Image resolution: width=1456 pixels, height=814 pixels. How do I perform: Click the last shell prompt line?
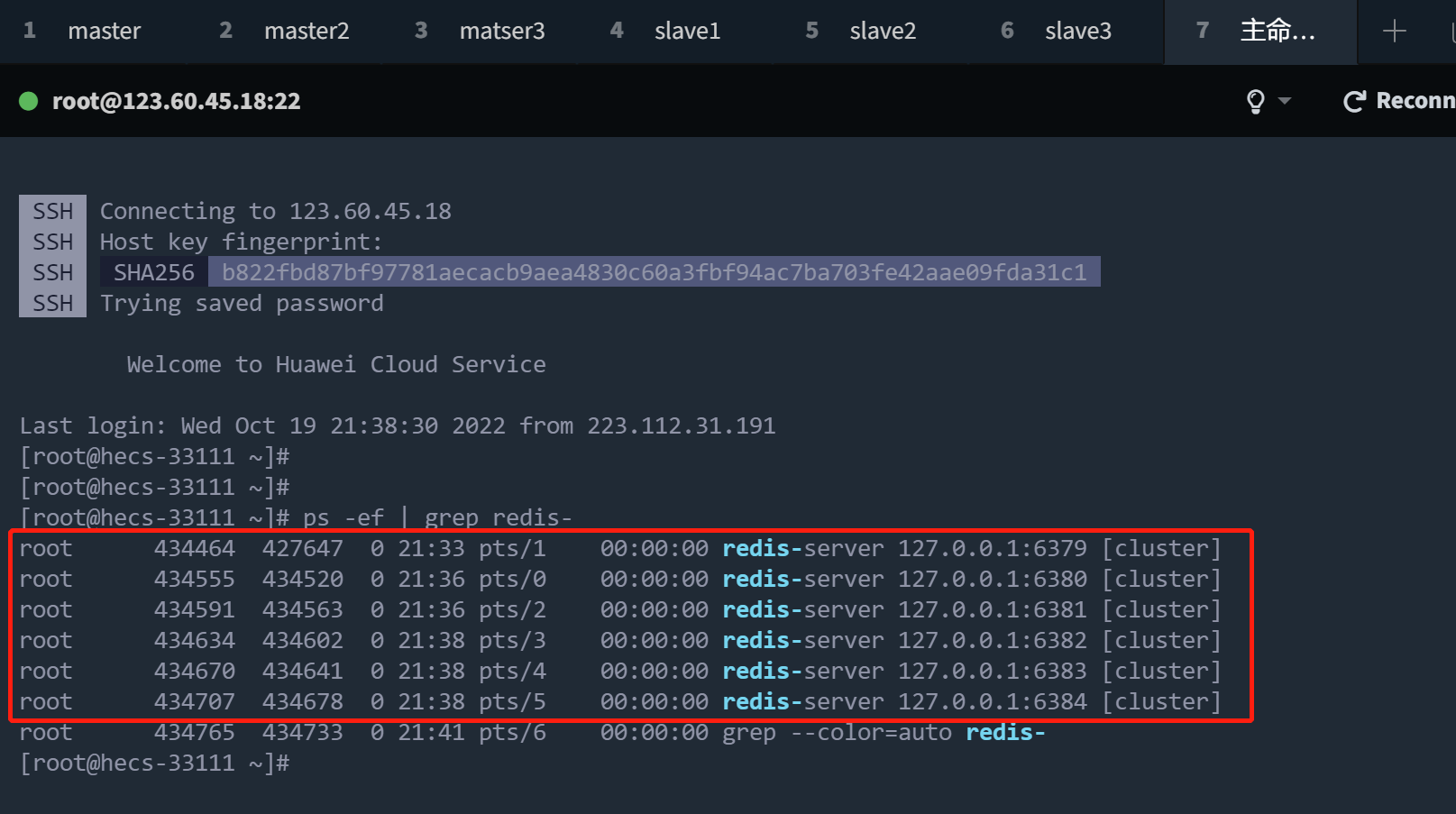pos(154,763)
